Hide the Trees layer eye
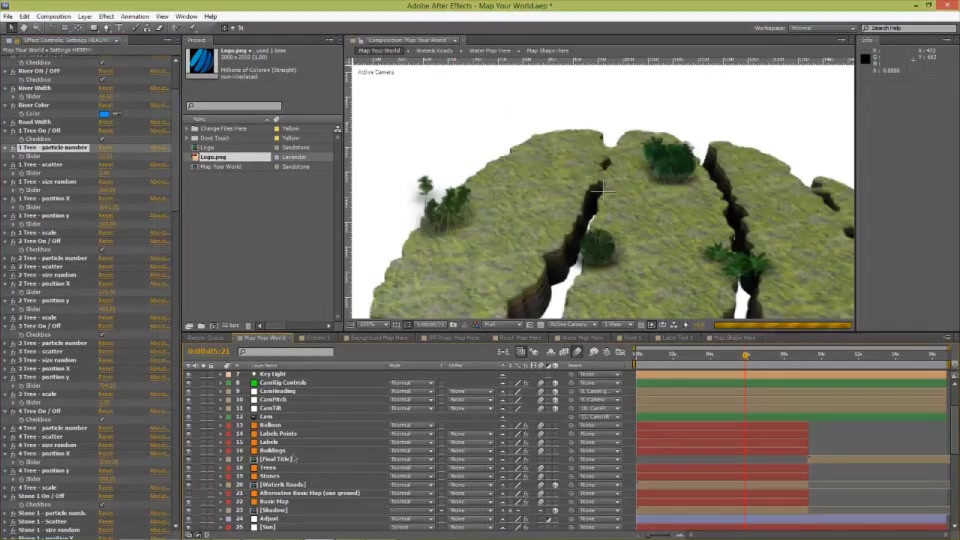960x540 pixels. 189,468
